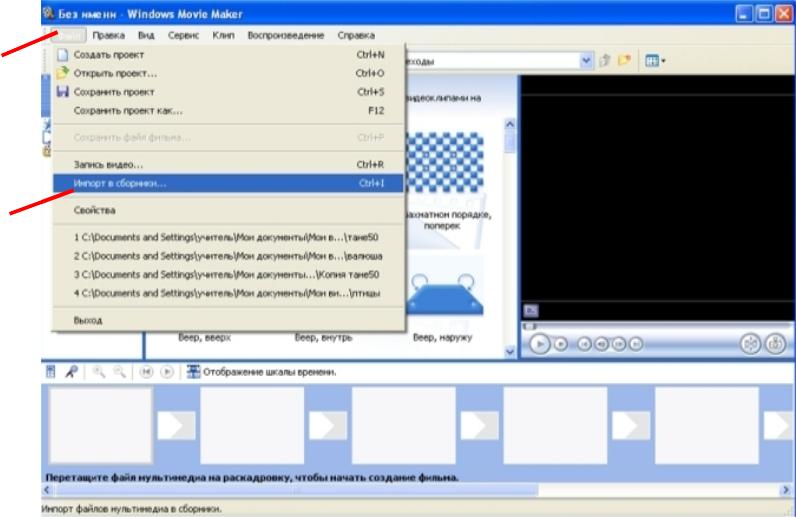The image size is (796, 517).
Task: Open Свойства from the menu
Action: pyautogui.click(x=228, y=210)
